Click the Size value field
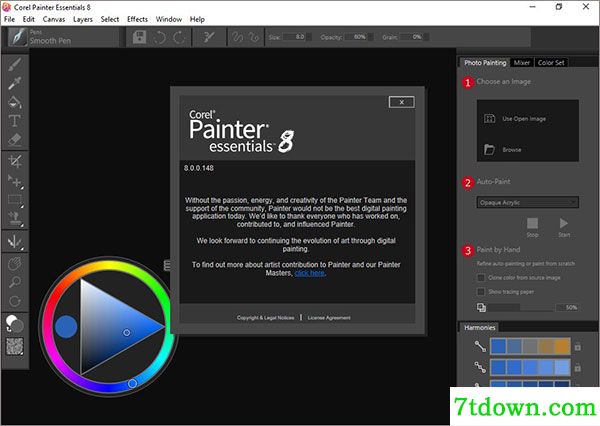The image size is (600, 426). point(295,37)
